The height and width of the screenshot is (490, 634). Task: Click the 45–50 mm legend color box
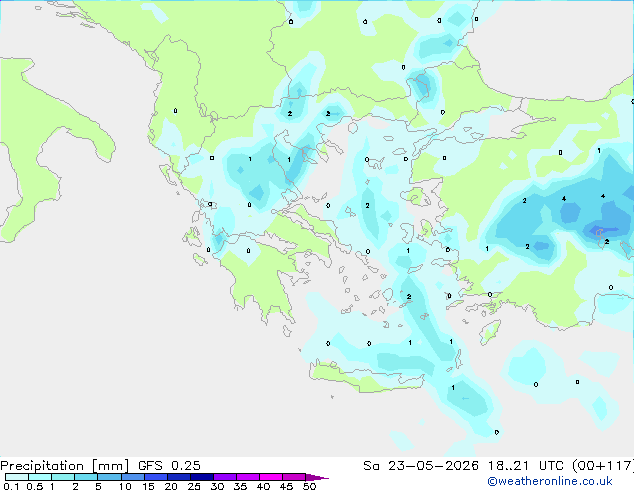(294, 477)
